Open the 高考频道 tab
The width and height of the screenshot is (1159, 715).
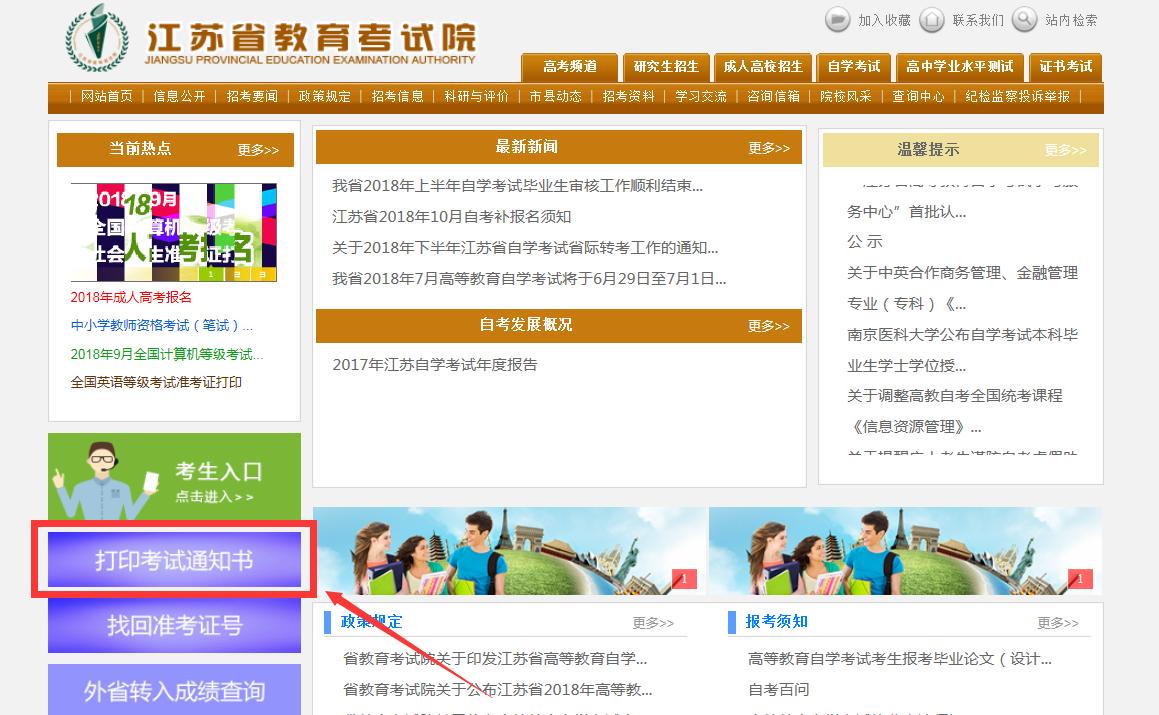tap(569, 67)
